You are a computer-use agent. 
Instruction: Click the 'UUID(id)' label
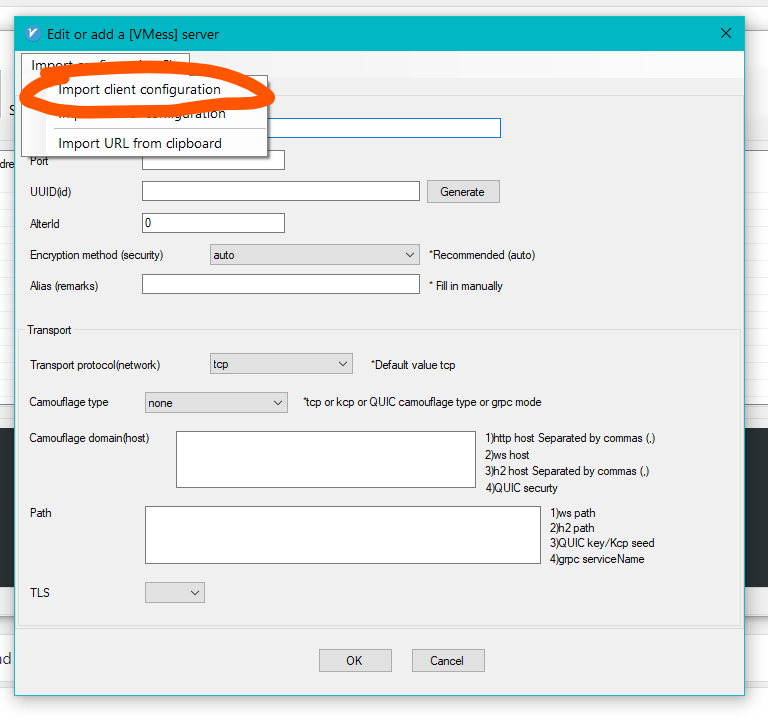50,192
